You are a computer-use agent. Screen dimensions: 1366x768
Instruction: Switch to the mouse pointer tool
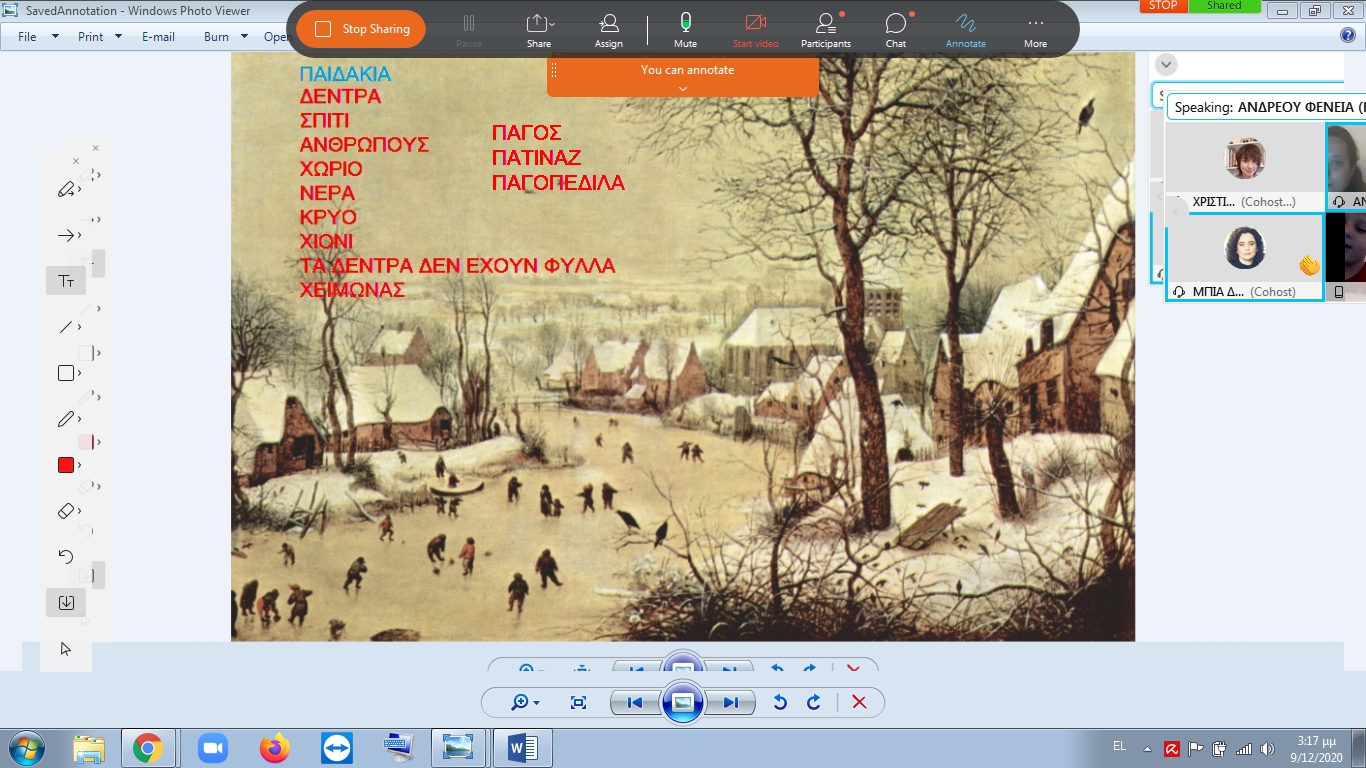coord(66,649)
